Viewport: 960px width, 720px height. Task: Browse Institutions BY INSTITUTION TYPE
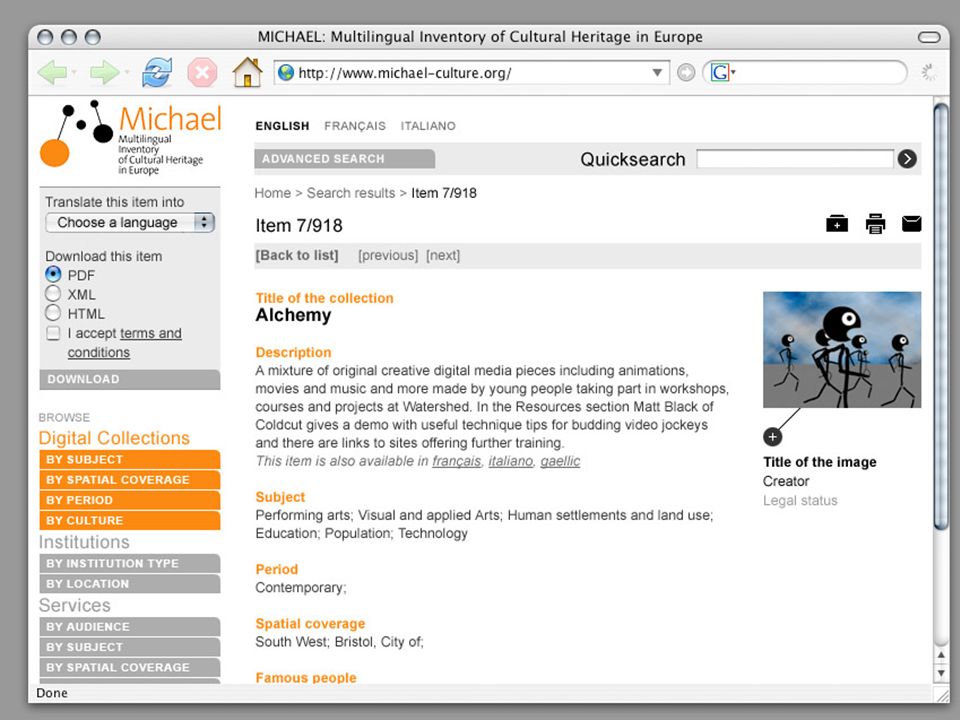[x=130, y=563]
